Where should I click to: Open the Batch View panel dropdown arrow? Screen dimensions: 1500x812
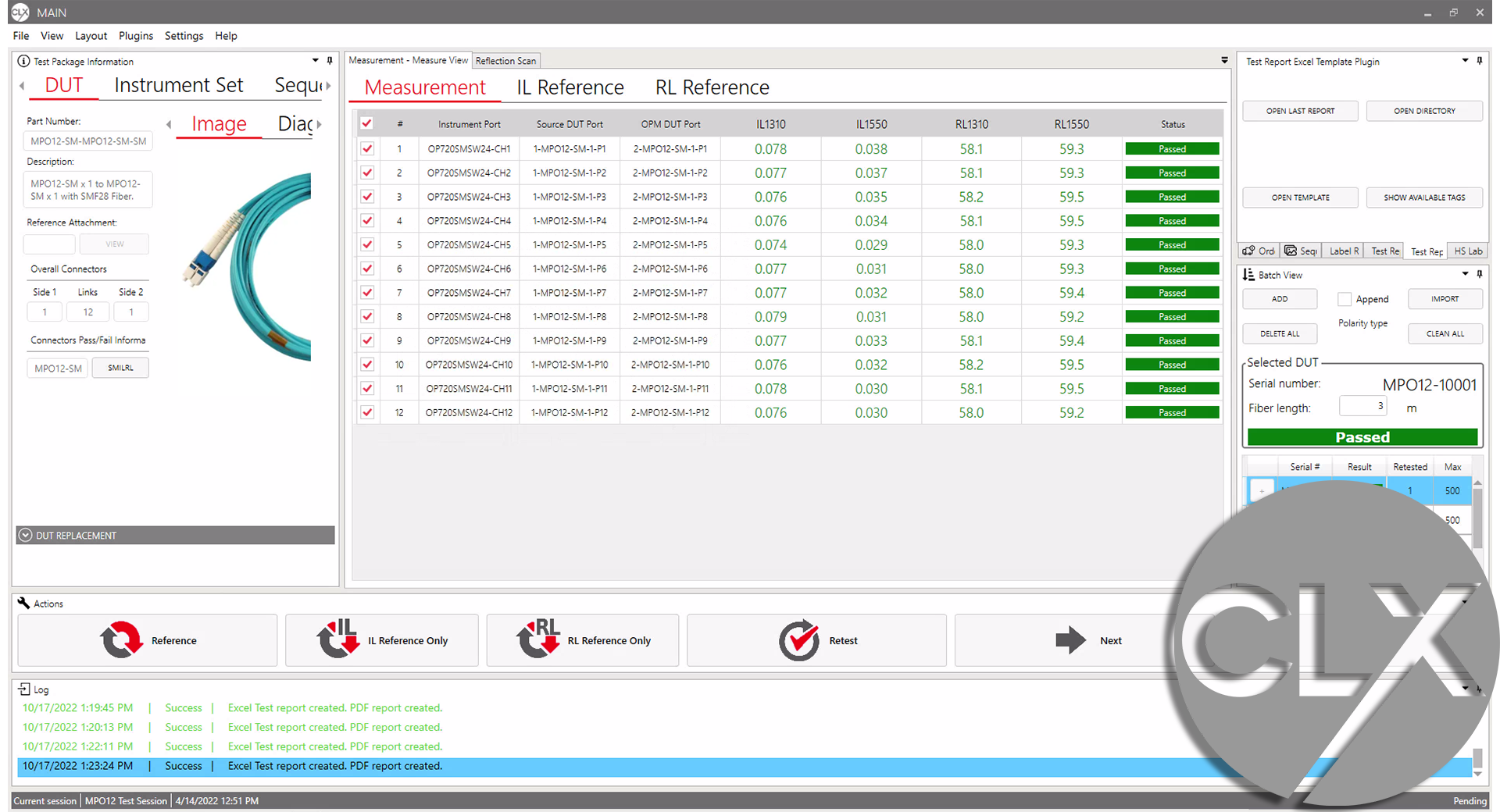[1465, 274]
